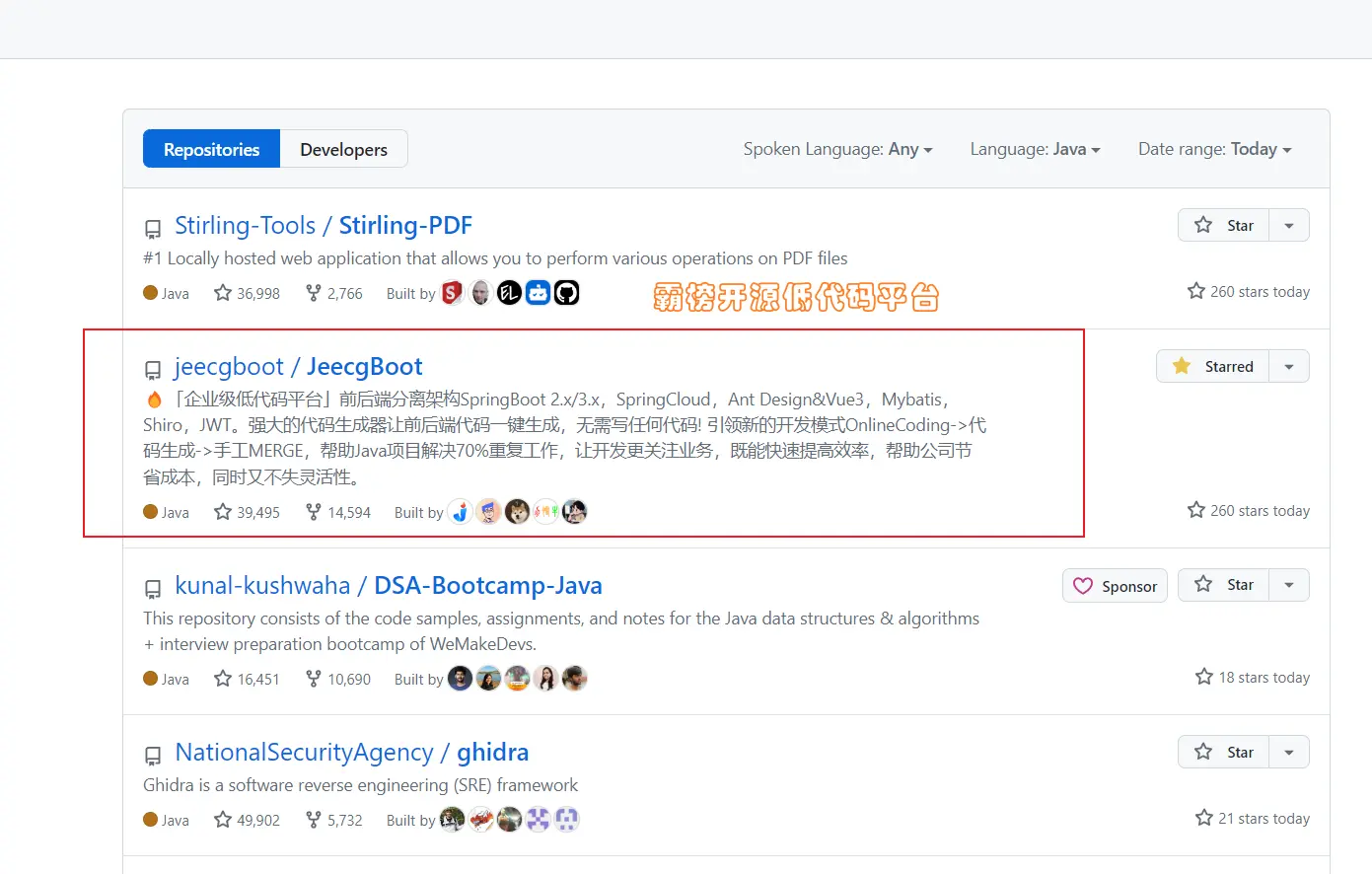View DSA-Bootcamp-Java forks count 10,690

pyautogui.click(x=338, y=679)
